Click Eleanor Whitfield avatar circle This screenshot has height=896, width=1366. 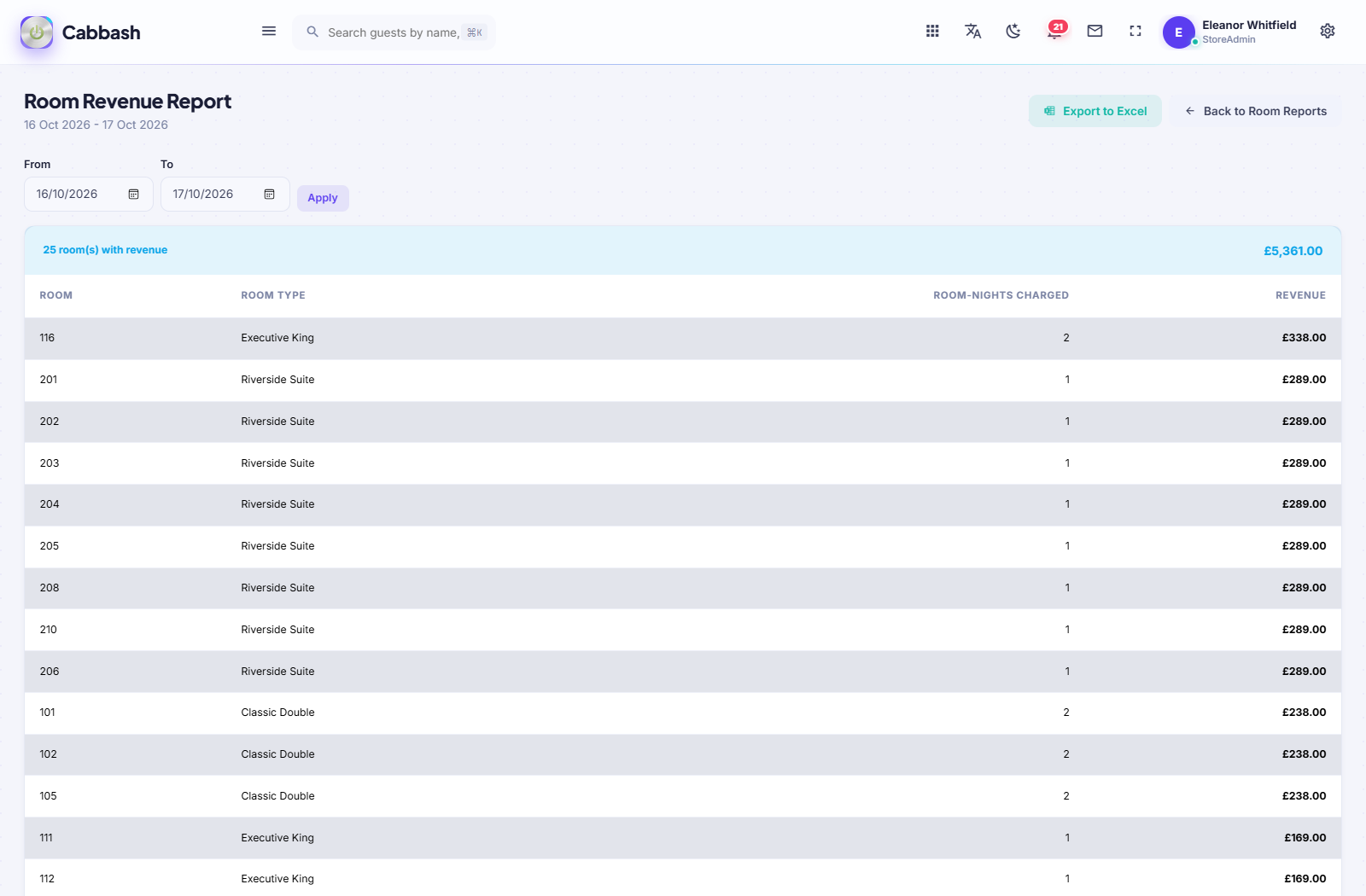tap(1178, 32)
